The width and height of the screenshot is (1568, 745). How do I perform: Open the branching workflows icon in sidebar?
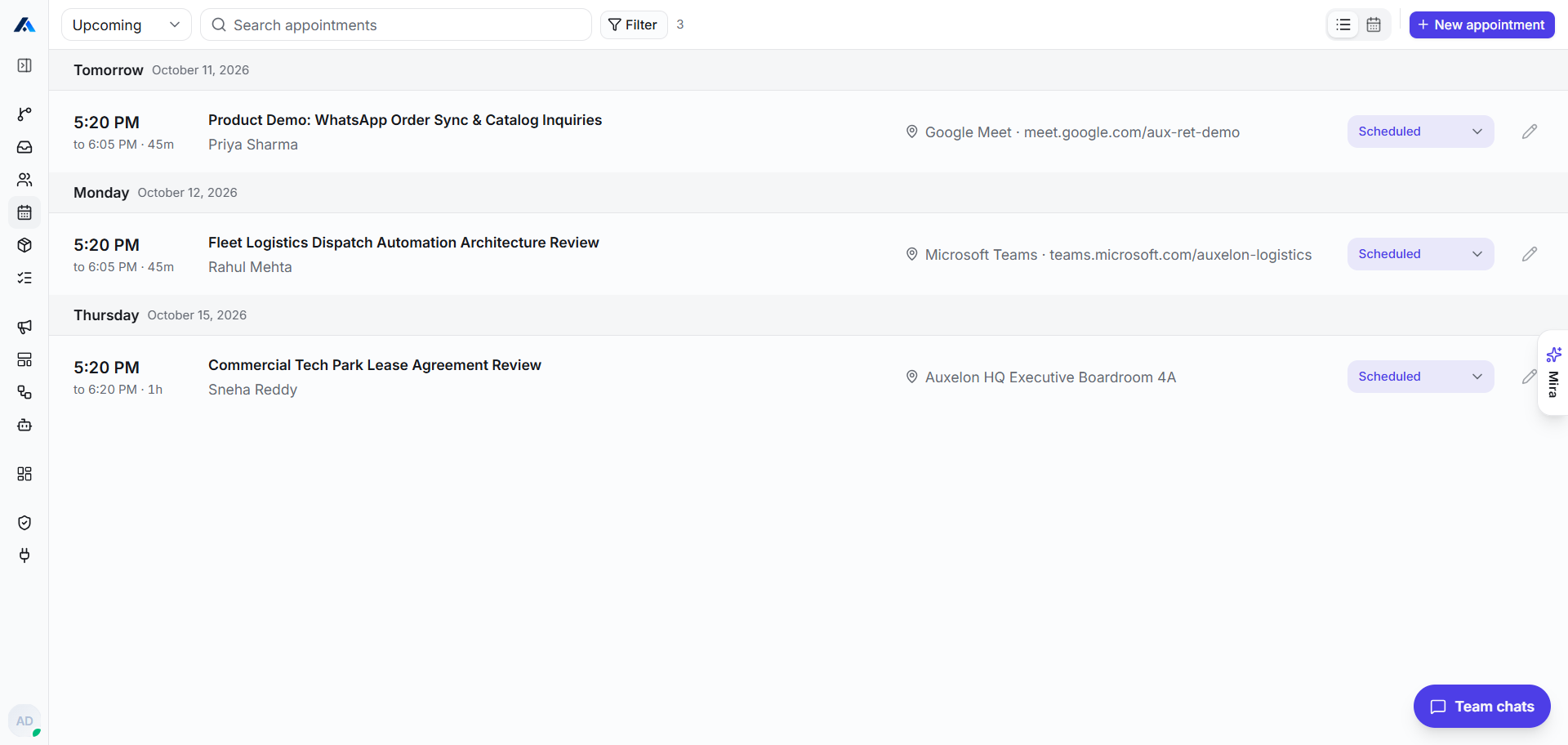24,114
